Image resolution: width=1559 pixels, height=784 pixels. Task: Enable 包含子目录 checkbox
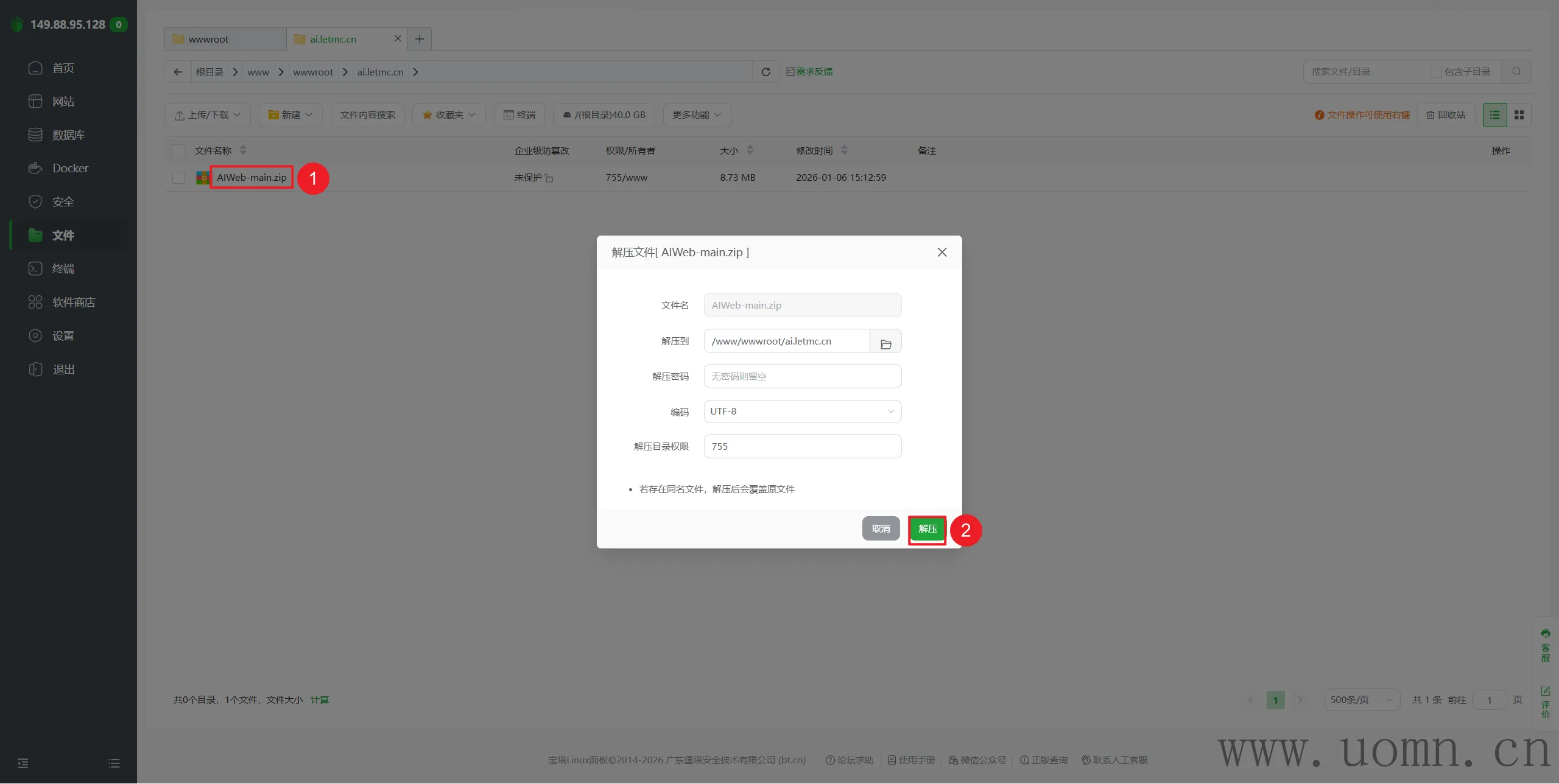(1435, 72)
